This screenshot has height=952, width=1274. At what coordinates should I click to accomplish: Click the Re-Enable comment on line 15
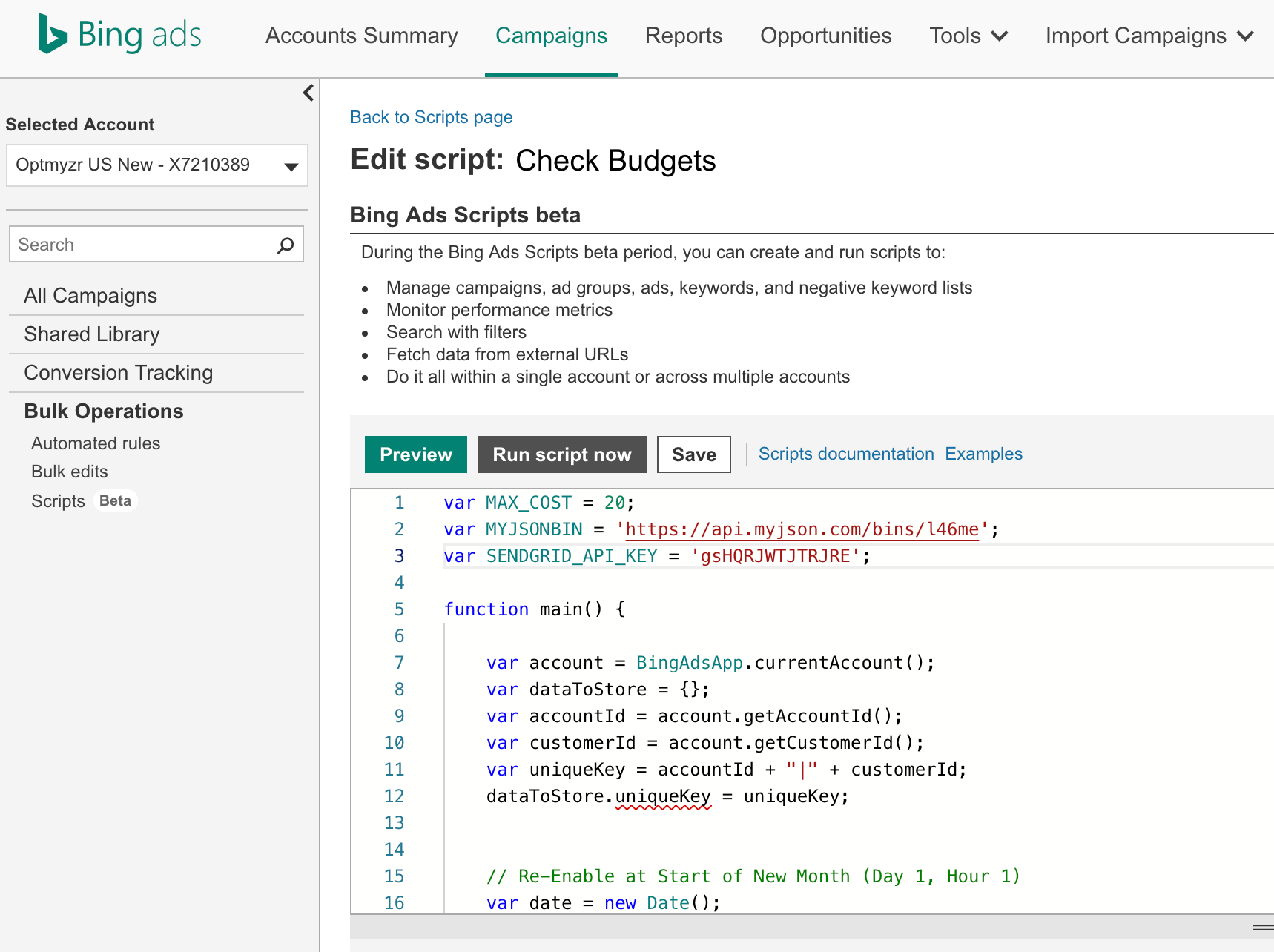tap(753, 876)
